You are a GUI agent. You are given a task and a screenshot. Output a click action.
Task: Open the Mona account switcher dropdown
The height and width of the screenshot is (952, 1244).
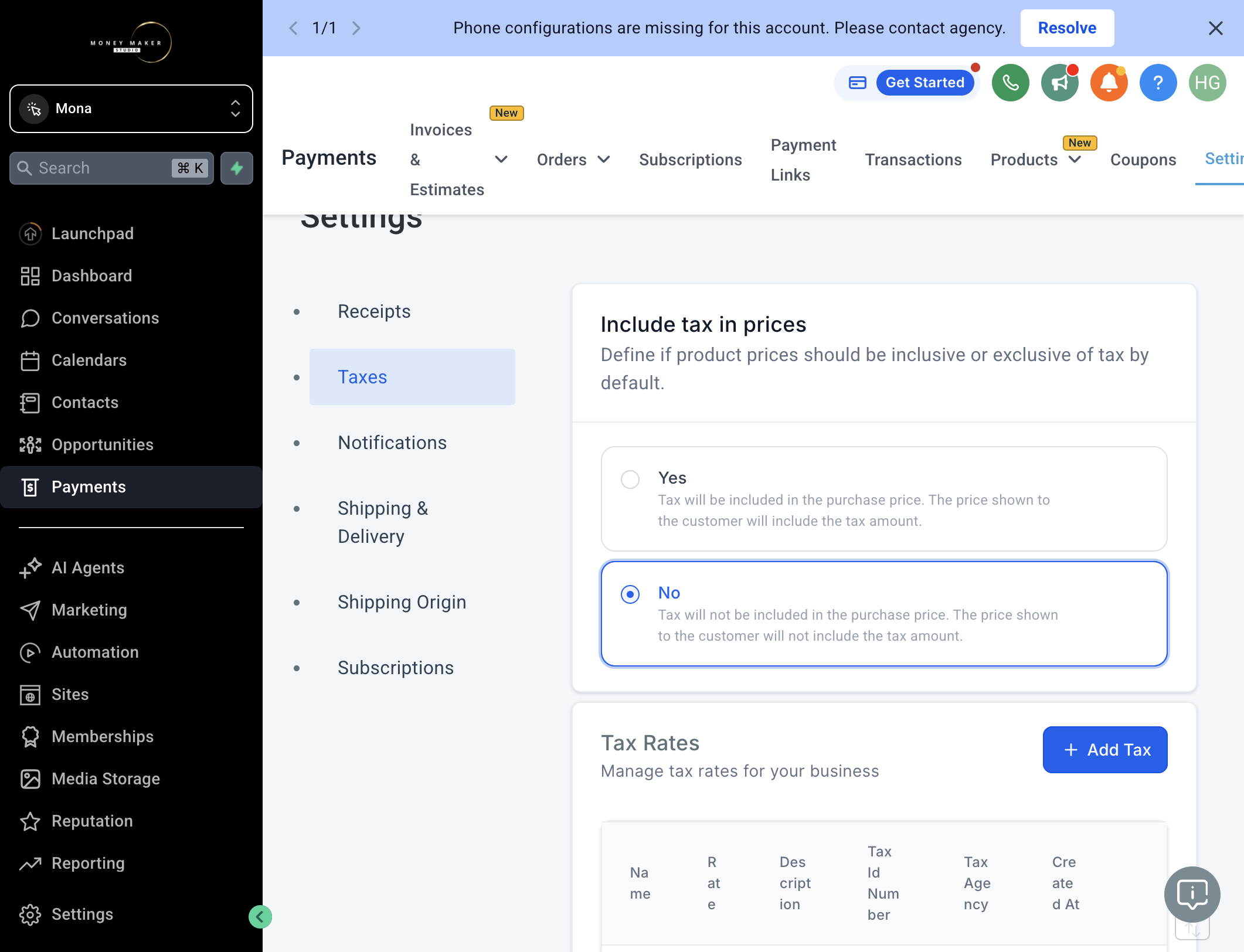(131, 108)
